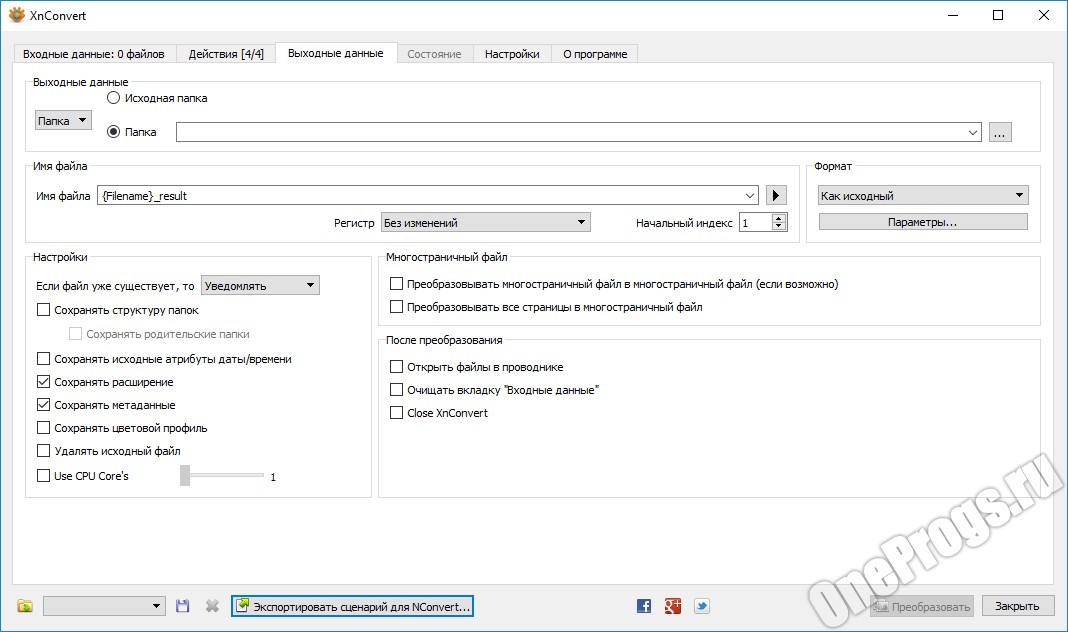1068x632 pixels.
Task: Open the Состояние tab
Action: pos(435,54)
